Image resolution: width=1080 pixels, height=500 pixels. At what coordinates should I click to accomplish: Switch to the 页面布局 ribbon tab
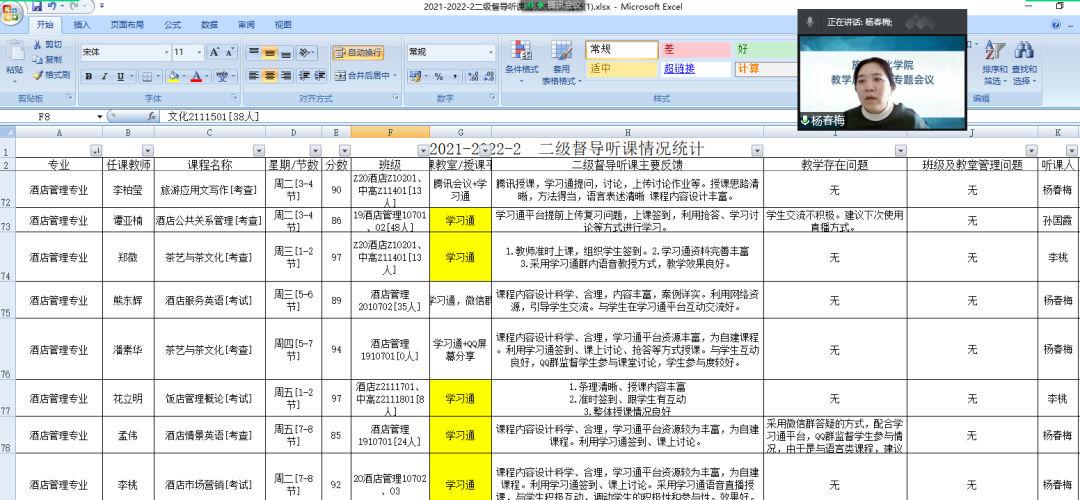tap(127, 24)
